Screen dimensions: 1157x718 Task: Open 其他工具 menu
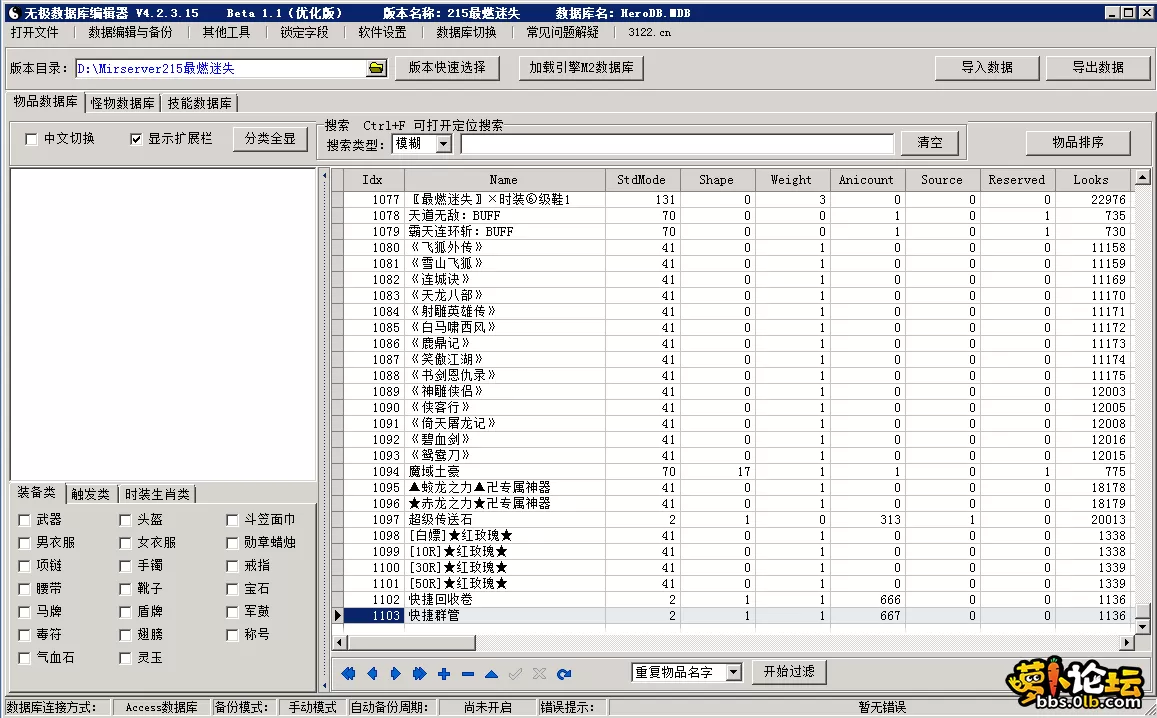[227, 32]
